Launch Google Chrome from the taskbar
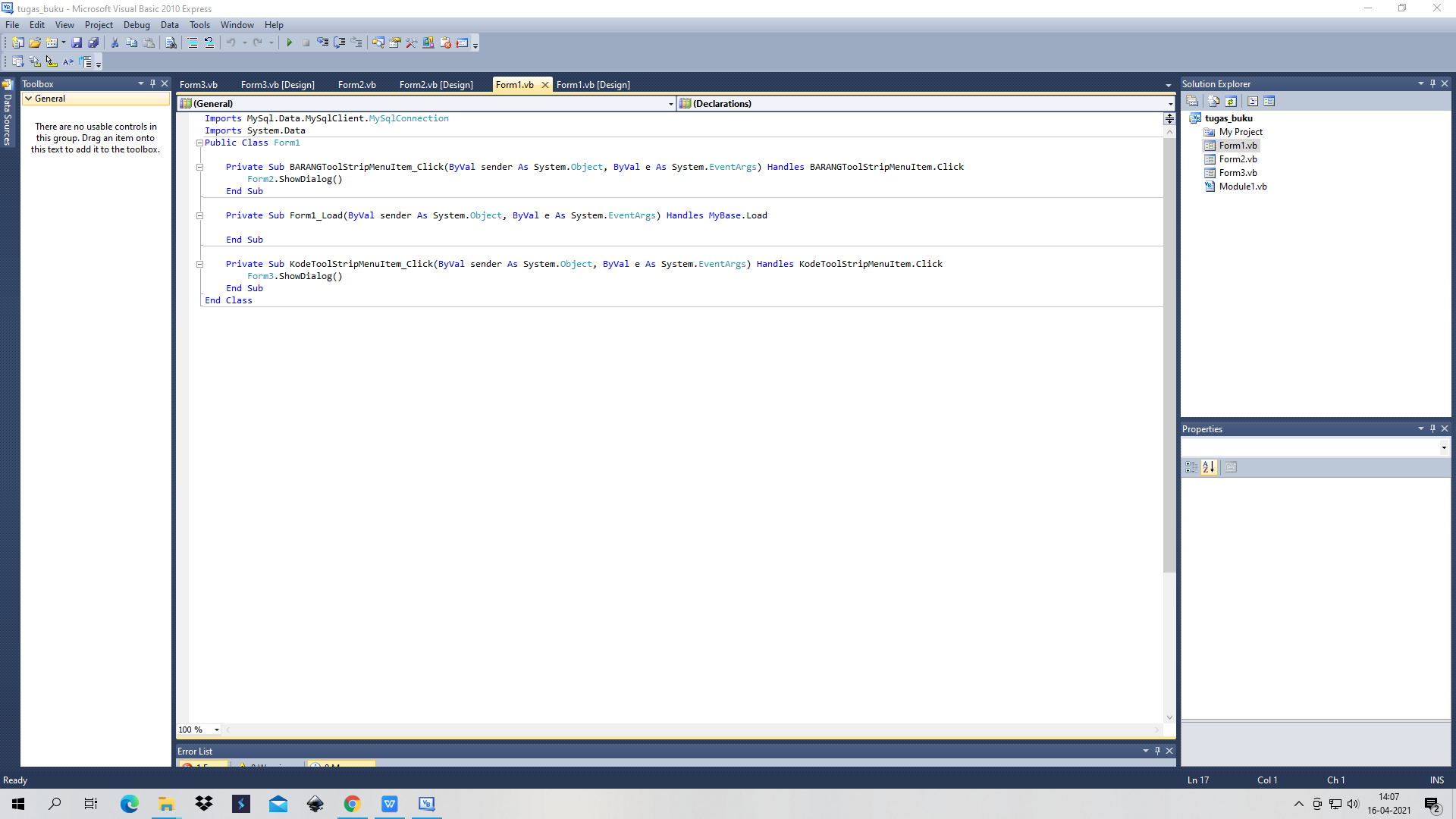 click(352, 803)
